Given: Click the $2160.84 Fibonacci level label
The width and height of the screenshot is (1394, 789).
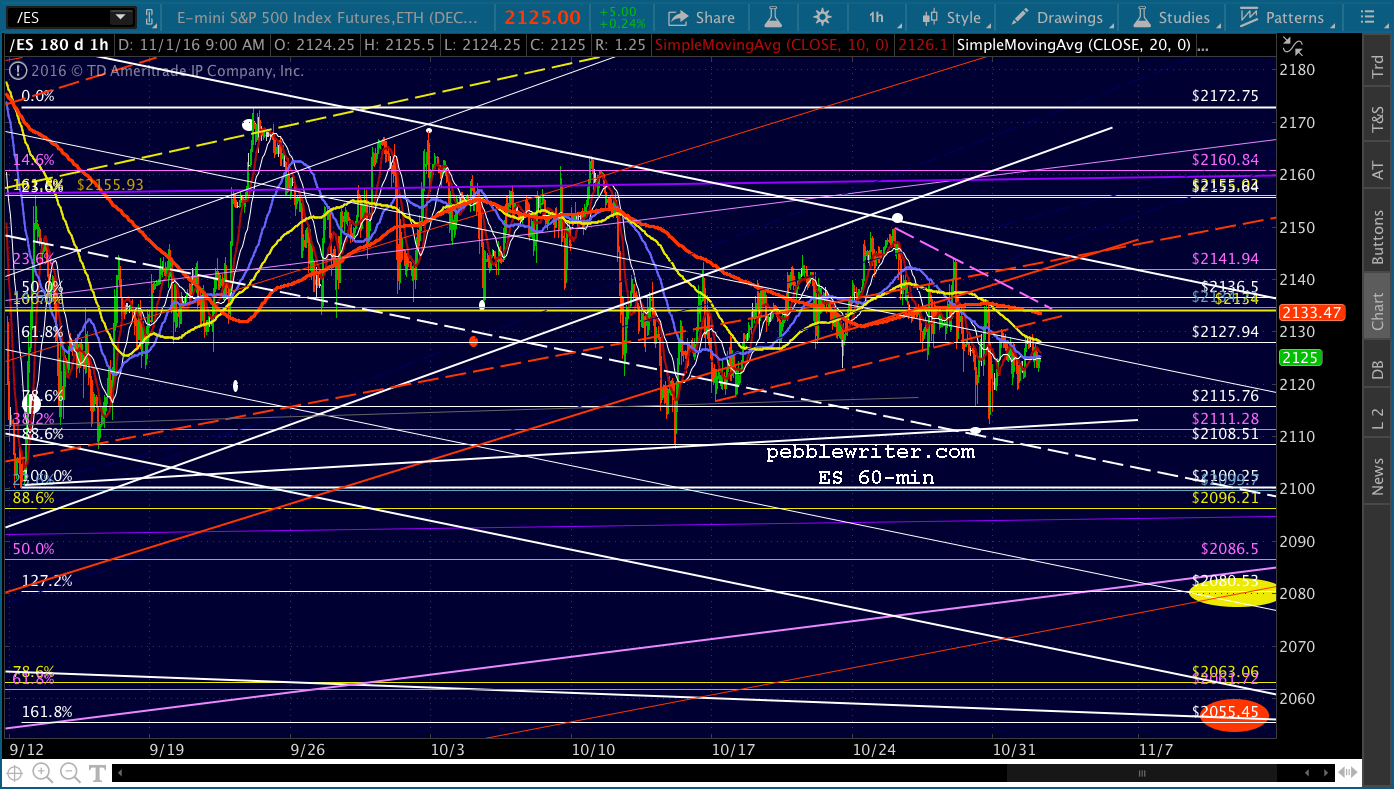Looking at the screenshot, I should coord(1225,159).
